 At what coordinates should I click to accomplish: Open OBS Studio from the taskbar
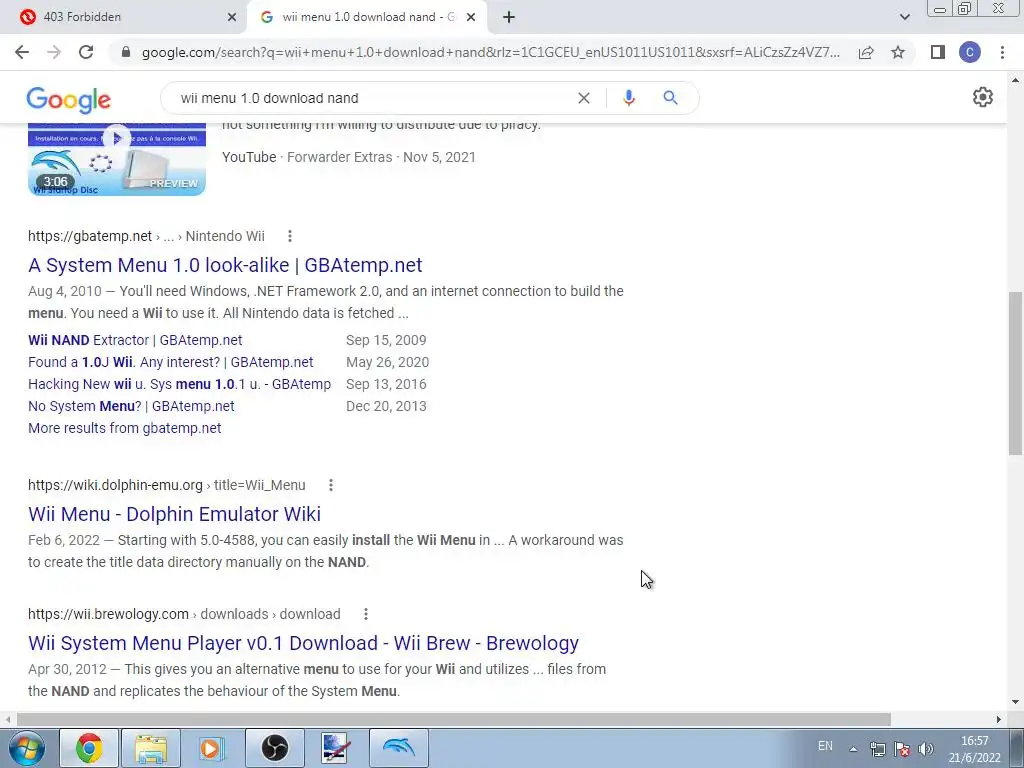274,748
